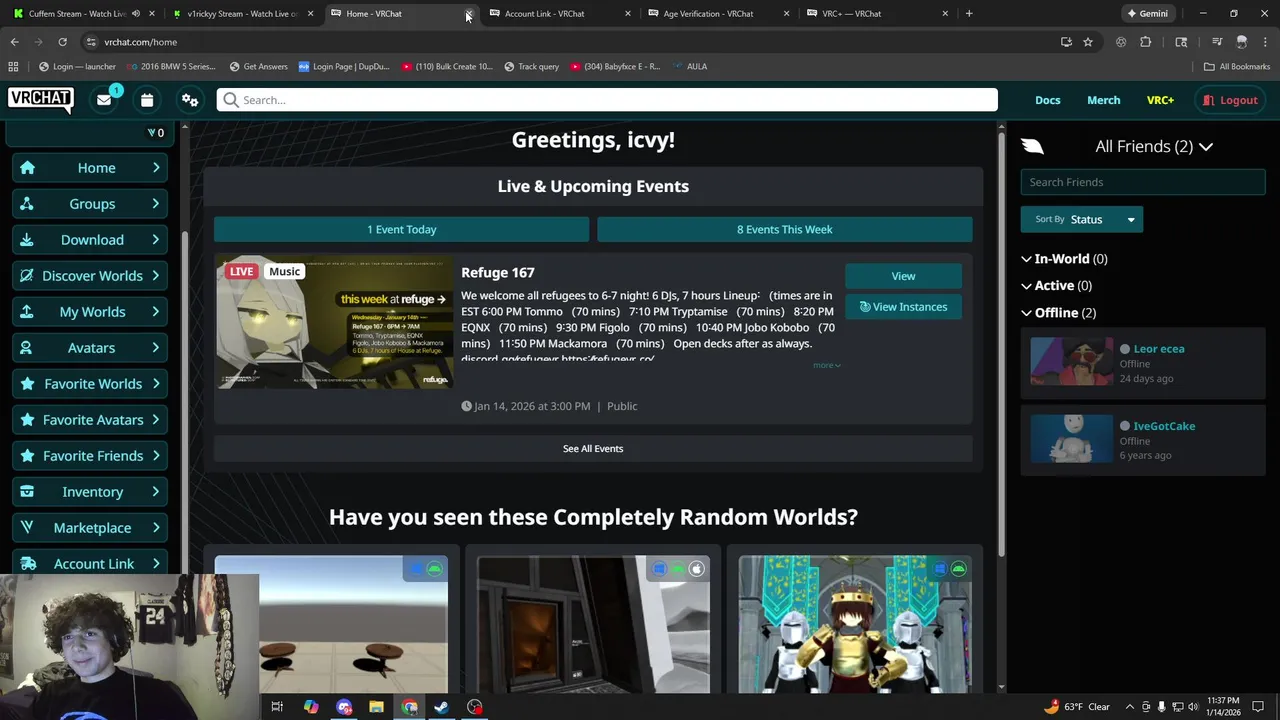This screenshot has height=720, width=1280.
Task: Open the crowned king world thumbnail
Action: (x=855, y=624)
